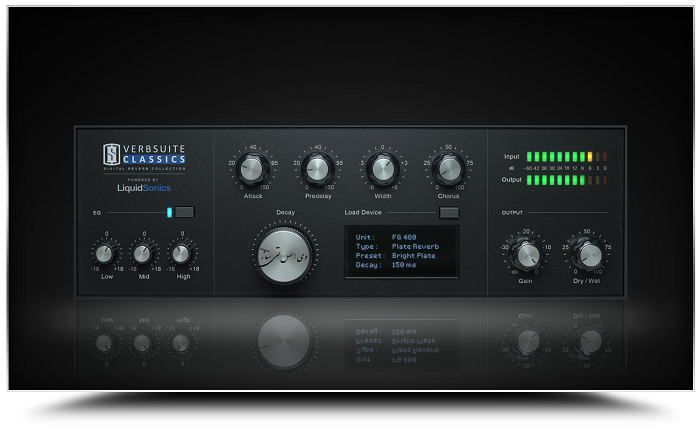Click the Input level meter
Viewport: 700px width, 441px height.
pyautogui.click(x=566, y=157)
